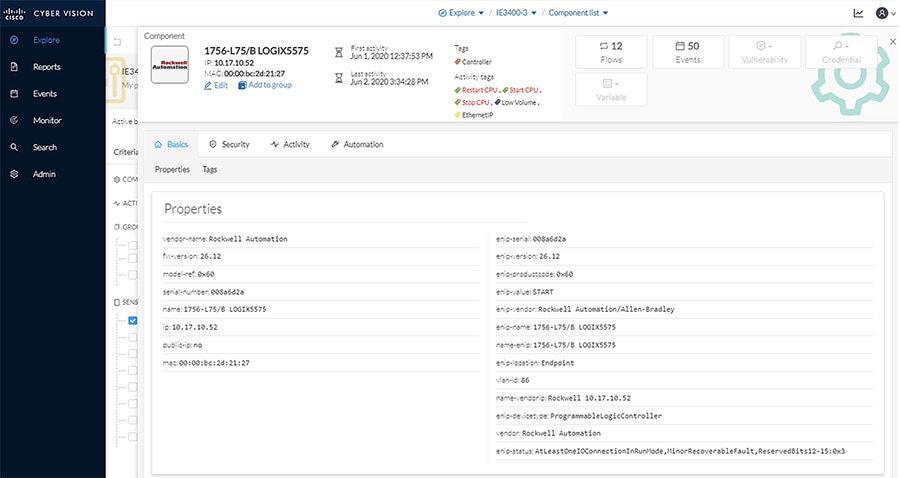The height and width of the screenshot is (478, 900).
Task: Click the Reports document icon
Action: [14, 67]
